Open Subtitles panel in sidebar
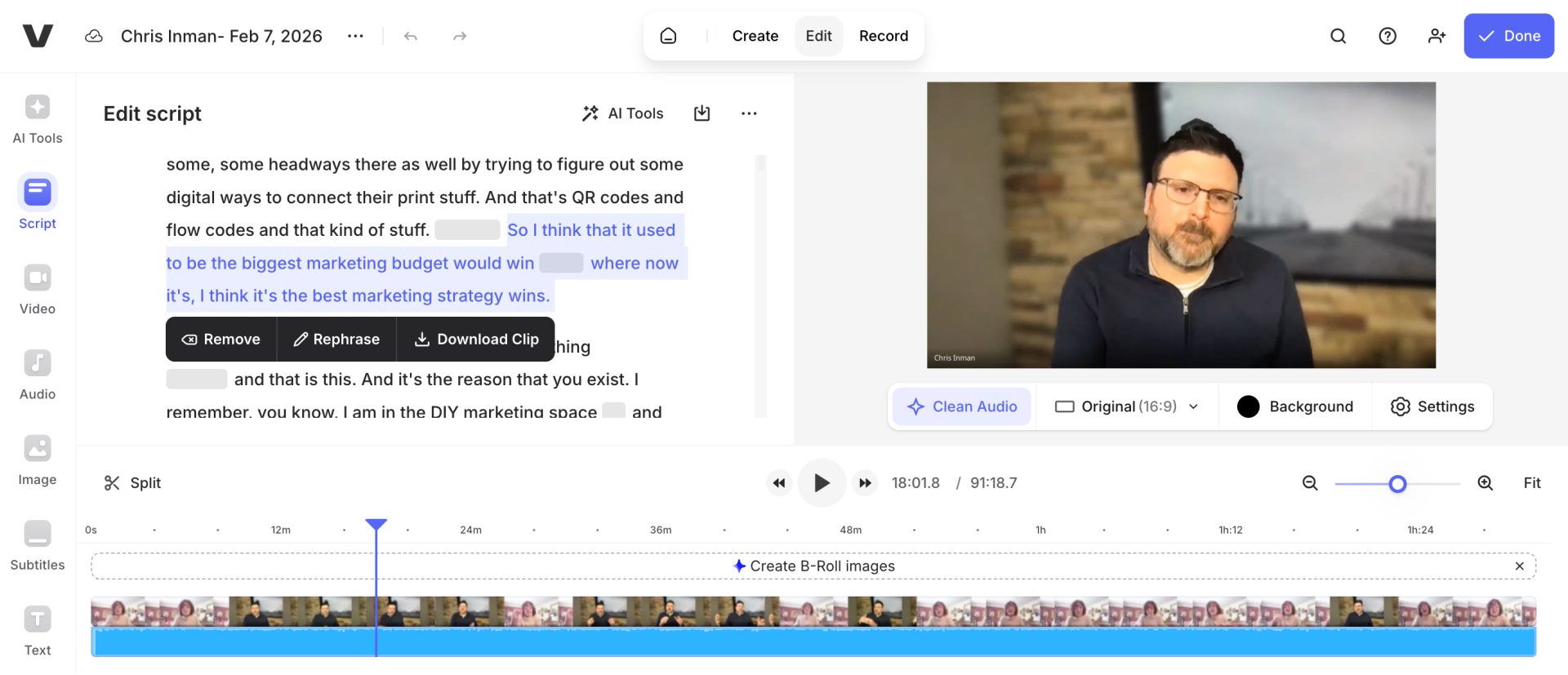The image size is (1568, 675). (38, 545)
